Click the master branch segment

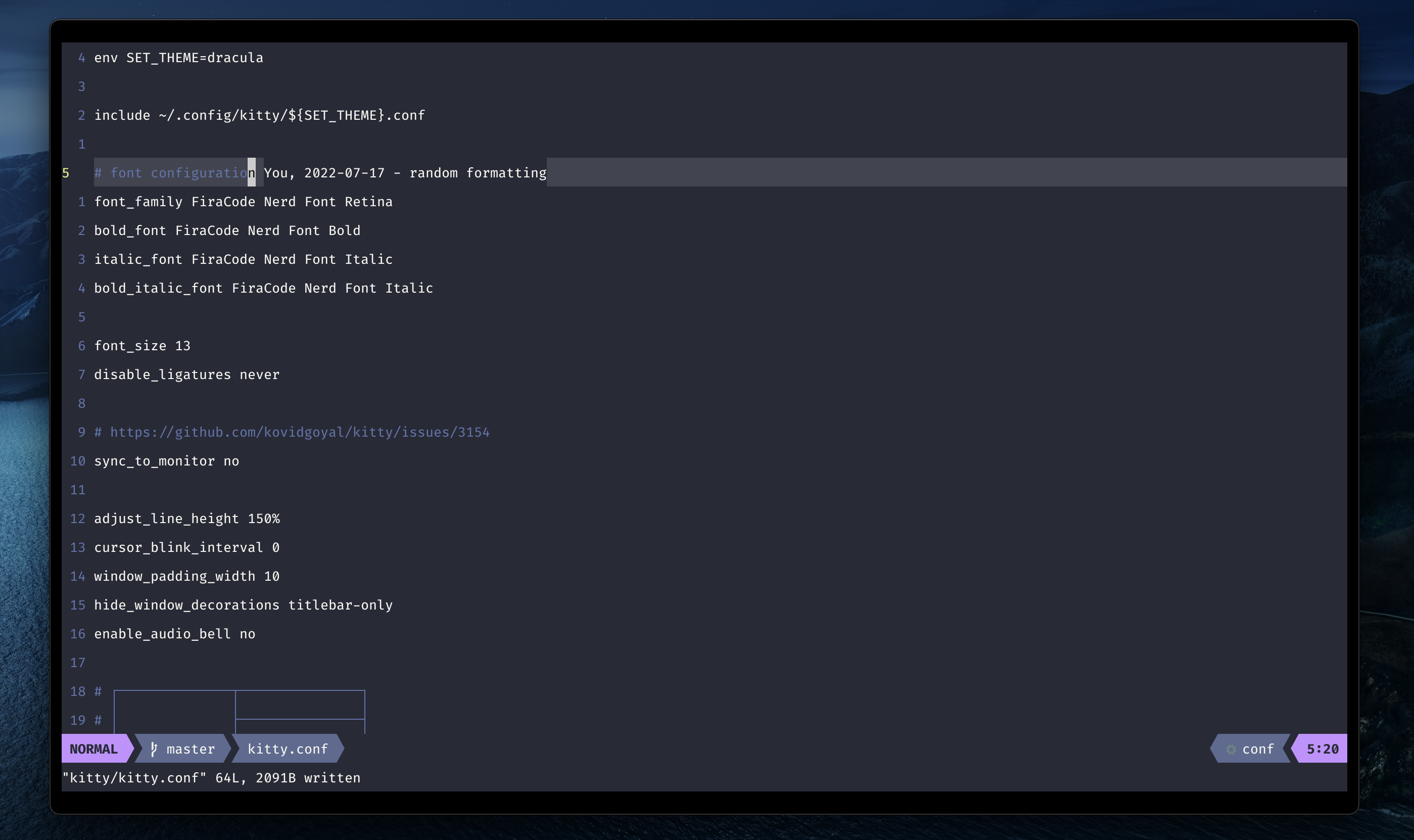pos(190,749)
